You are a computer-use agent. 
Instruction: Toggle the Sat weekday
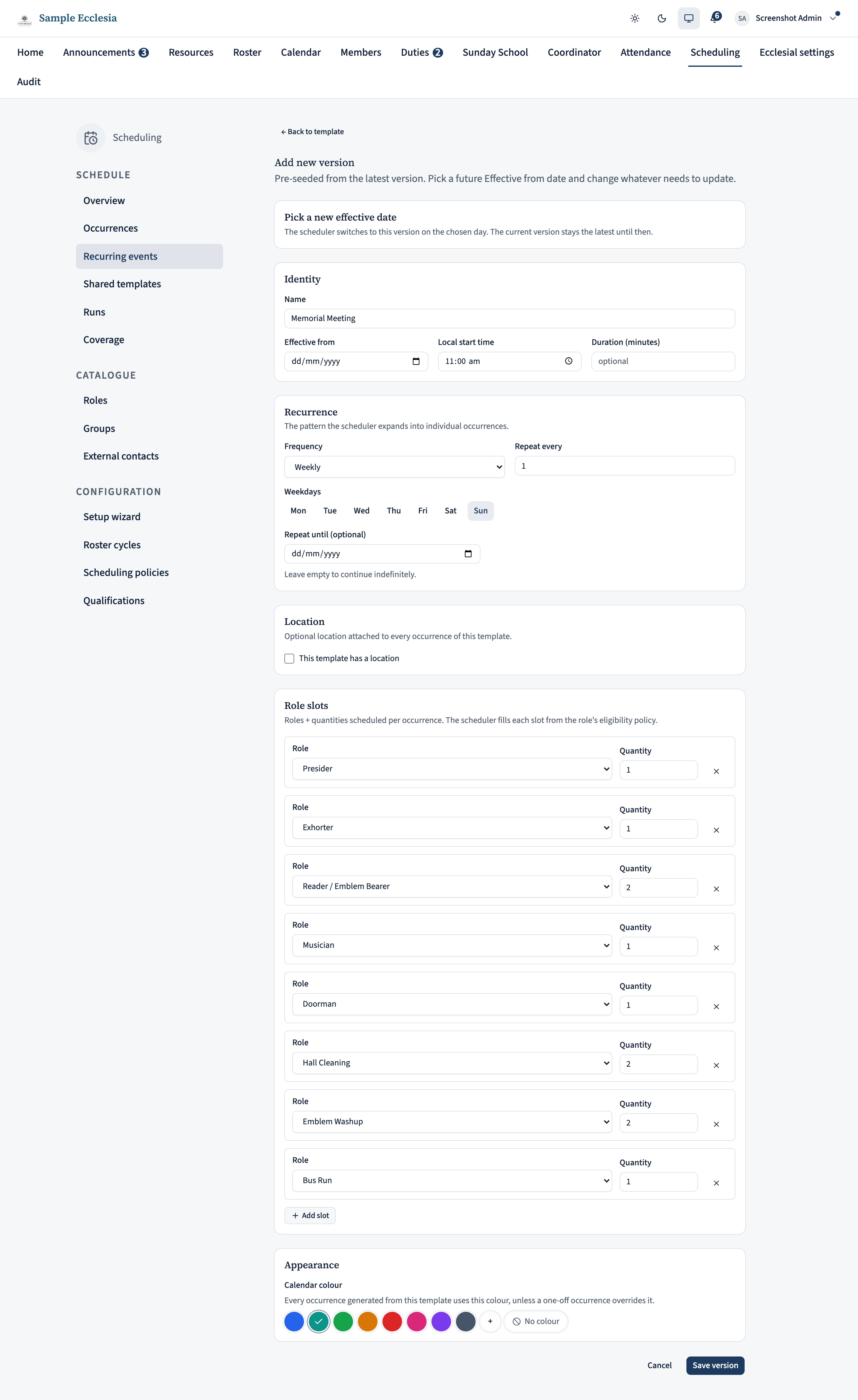(x=450, y=511)
